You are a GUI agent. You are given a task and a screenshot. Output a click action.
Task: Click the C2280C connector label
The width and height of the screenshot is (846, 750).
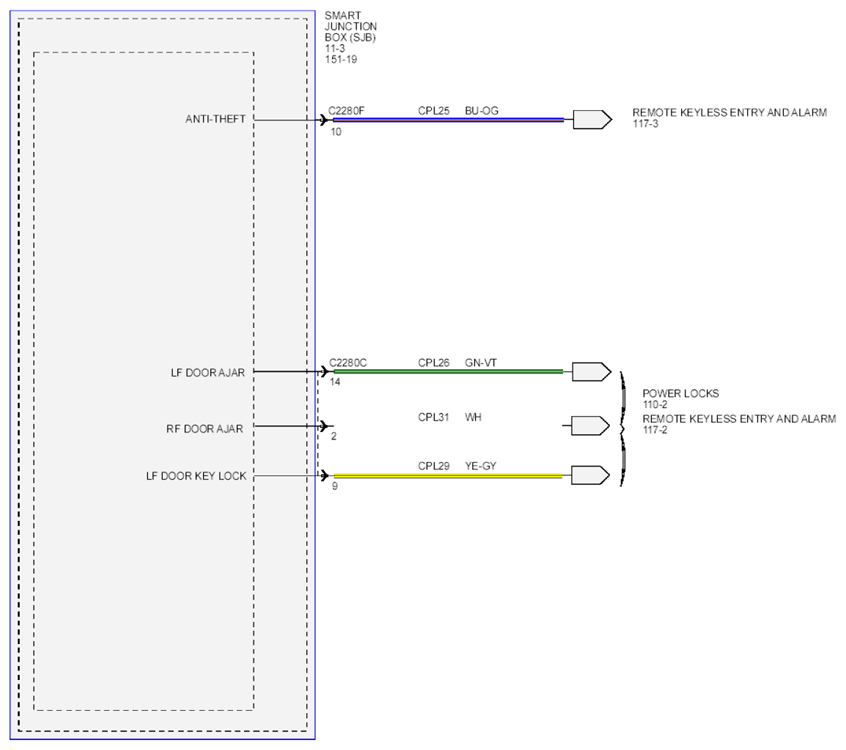[x=348, y=363]
